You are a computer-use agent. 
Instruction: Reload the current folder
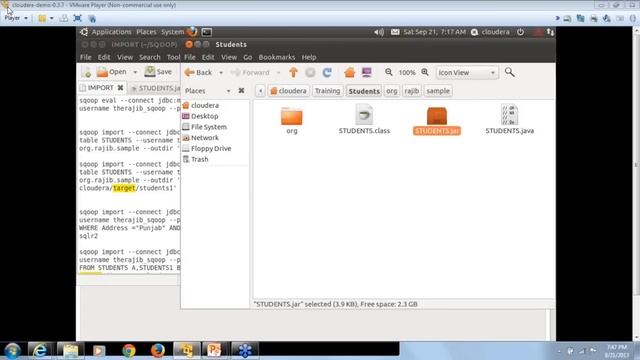coord(327,73)
